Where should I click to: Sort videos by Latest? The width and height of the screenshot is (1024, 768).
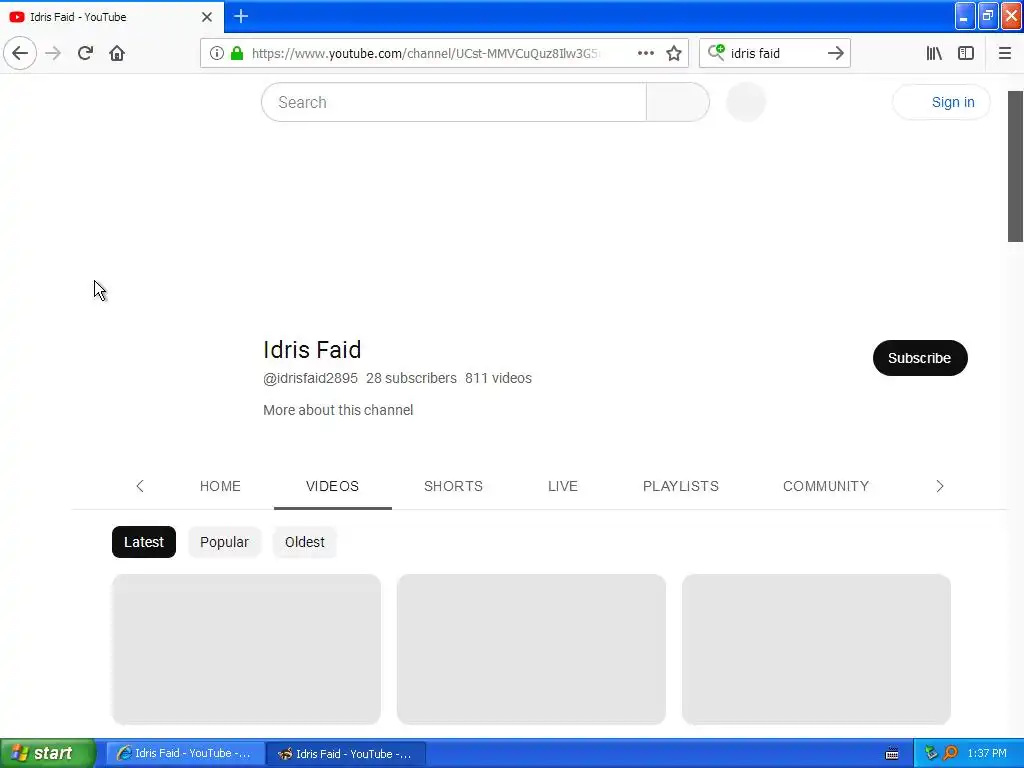(144, 542)
